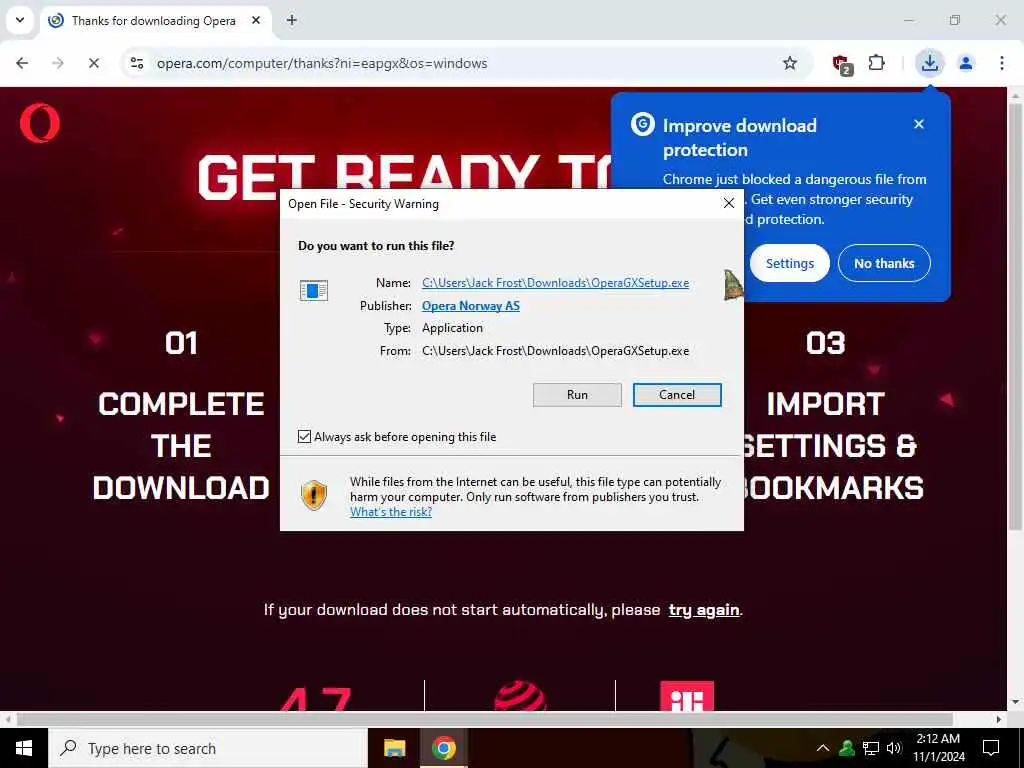
Task: Open the Windows Start menu
Action: [x=24, y=748]
